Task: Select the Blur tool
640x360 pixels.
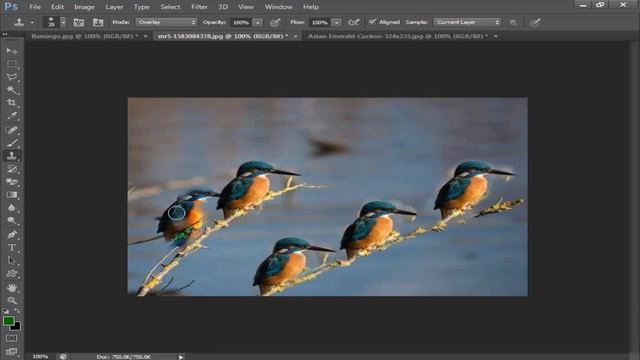Action: coord(12,208)
